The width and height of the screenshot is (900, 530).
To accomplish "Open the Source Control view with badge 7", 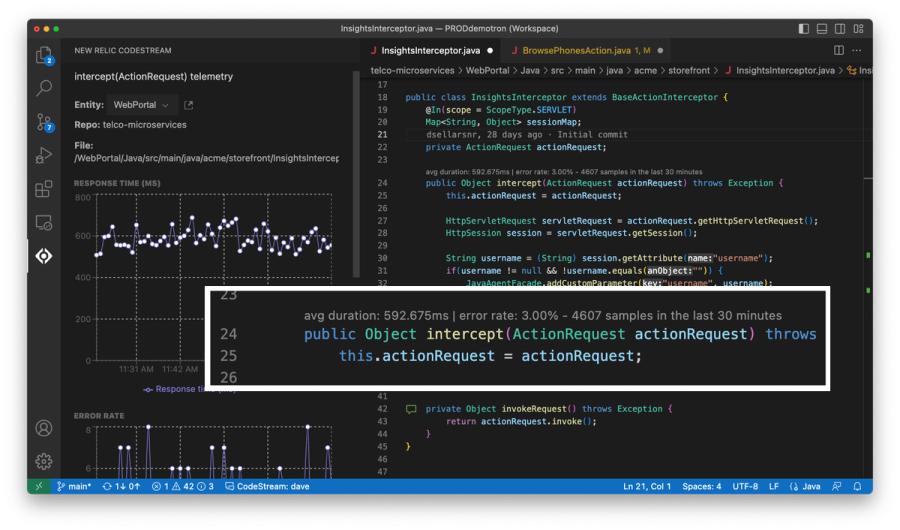I will tap(44, 122).
